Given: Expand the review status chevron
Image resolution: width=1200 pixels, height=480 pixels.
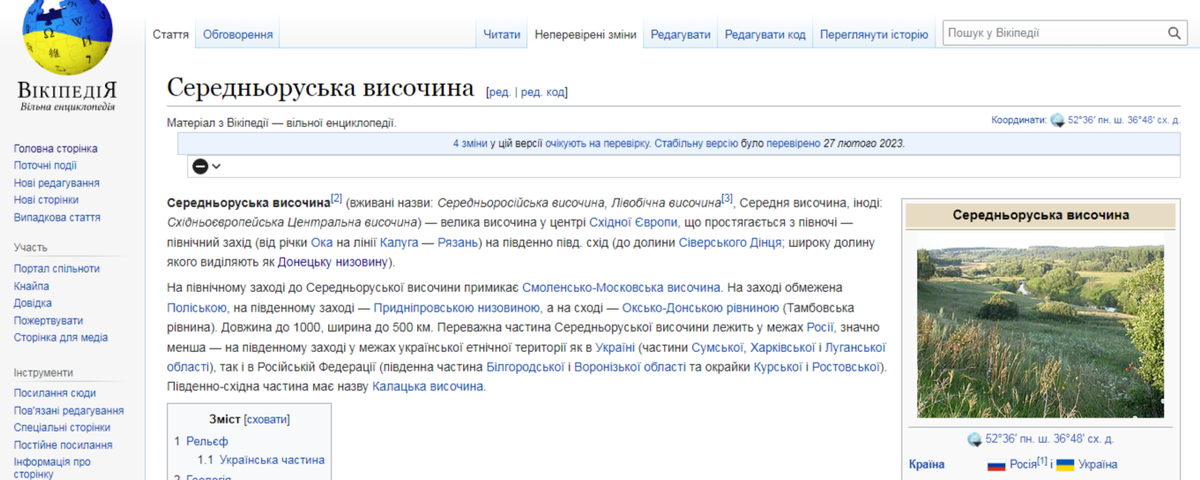Looking at the screenshot, I should coord(216,166).
